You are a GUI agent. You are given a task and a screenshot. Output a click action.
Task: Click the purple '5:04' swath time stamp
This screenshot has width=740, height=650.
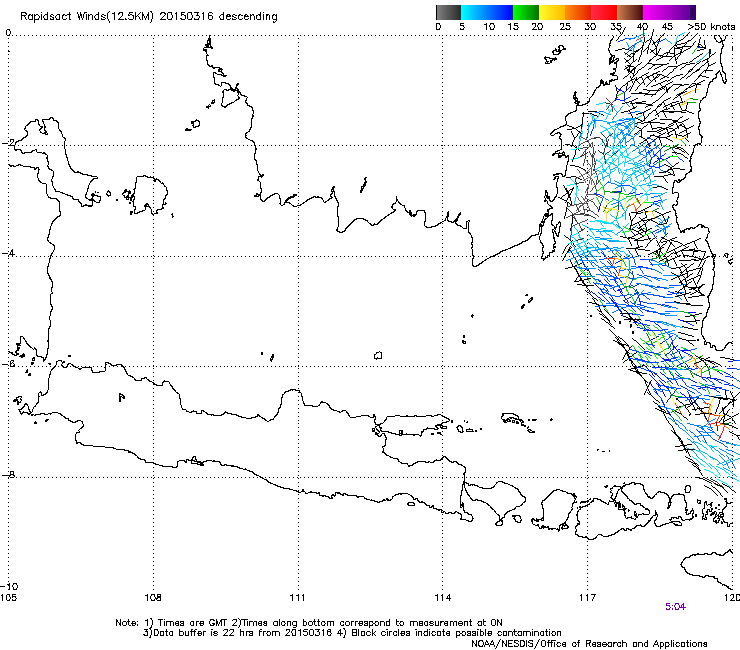tap(675, 607)
